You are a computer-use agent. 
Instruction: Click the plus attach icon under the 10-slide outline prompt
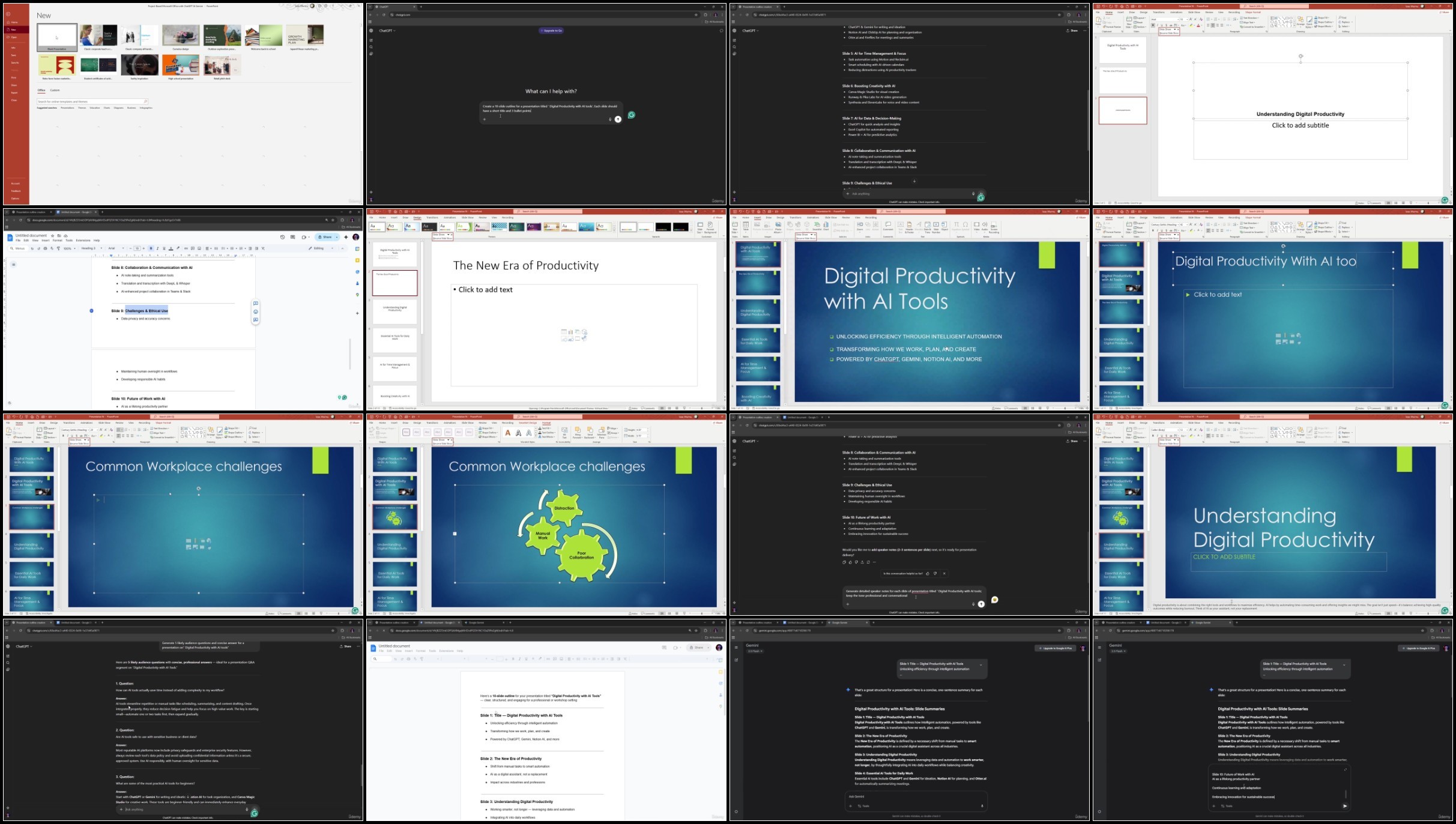(x=485, y=119)
